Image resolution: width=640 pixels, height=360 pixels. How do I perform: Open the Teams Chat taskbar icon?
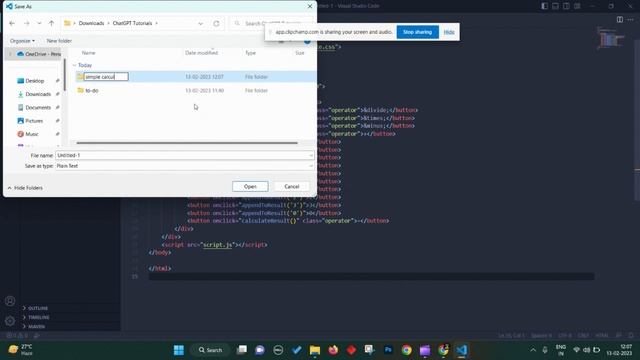pyautogui.click(x=260, y=350)
